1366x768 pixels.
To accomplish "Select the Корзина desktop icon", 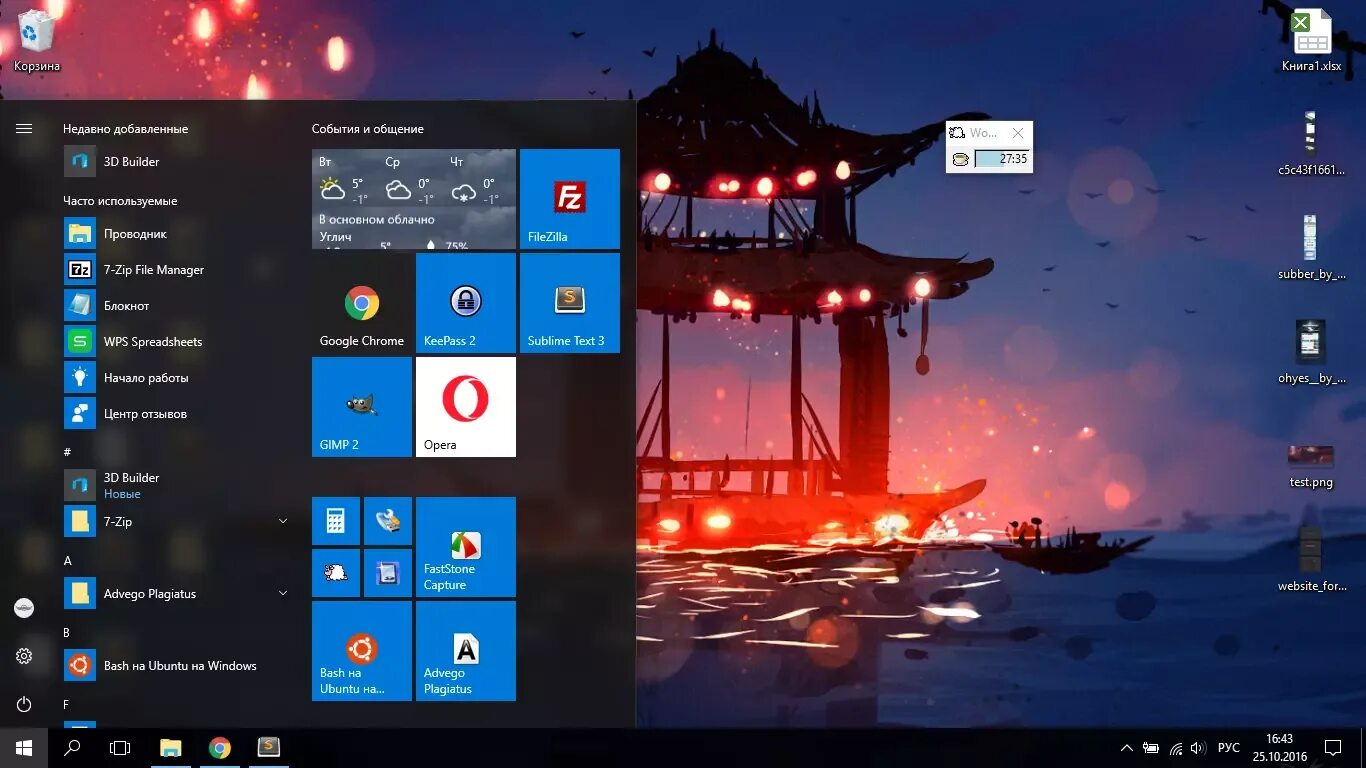I will [x=37, y=41].
